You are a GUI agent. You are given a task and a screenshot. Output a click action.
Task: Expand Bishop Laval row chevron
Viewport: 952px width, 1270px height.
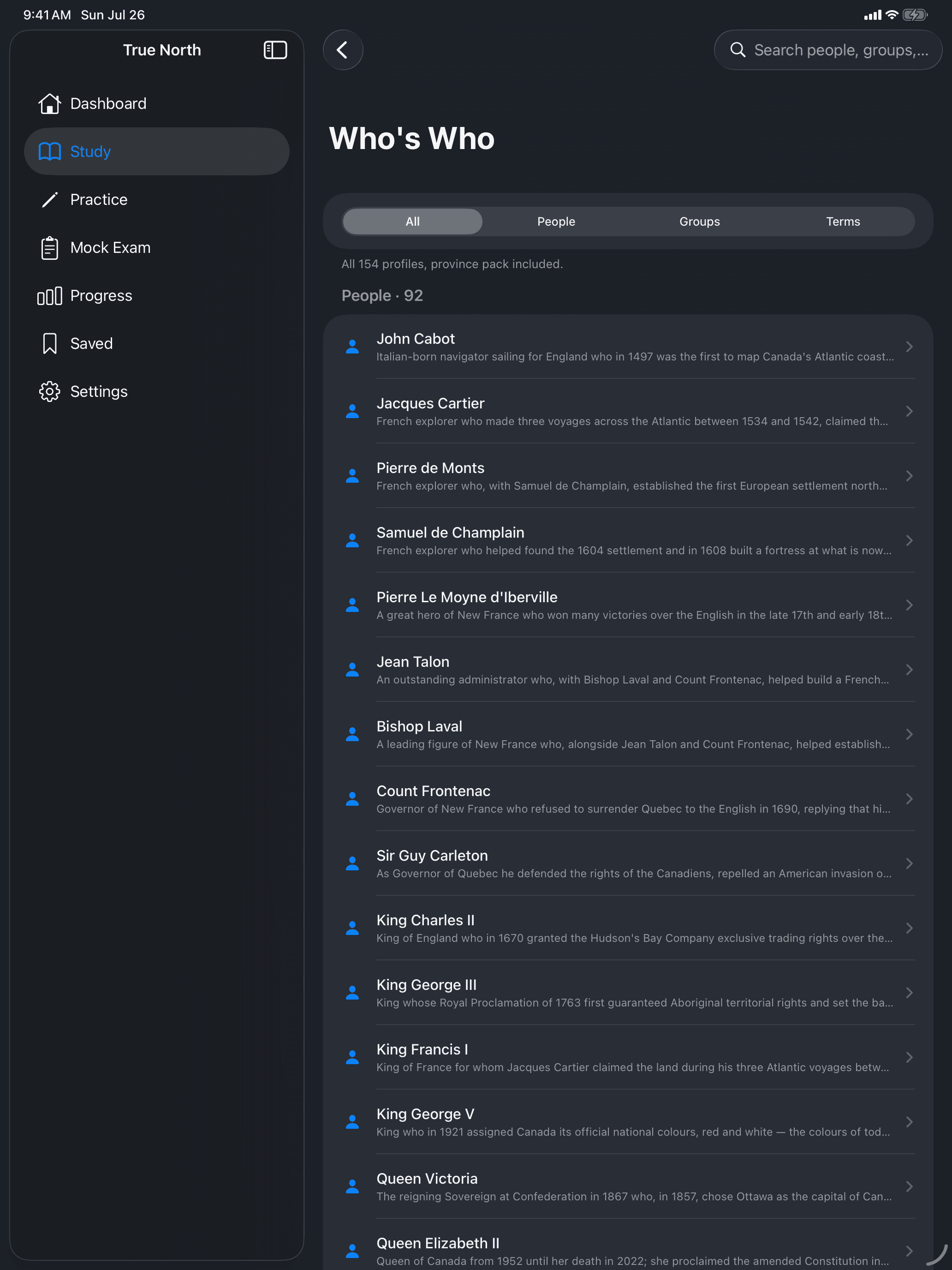[x=909, y=734]
